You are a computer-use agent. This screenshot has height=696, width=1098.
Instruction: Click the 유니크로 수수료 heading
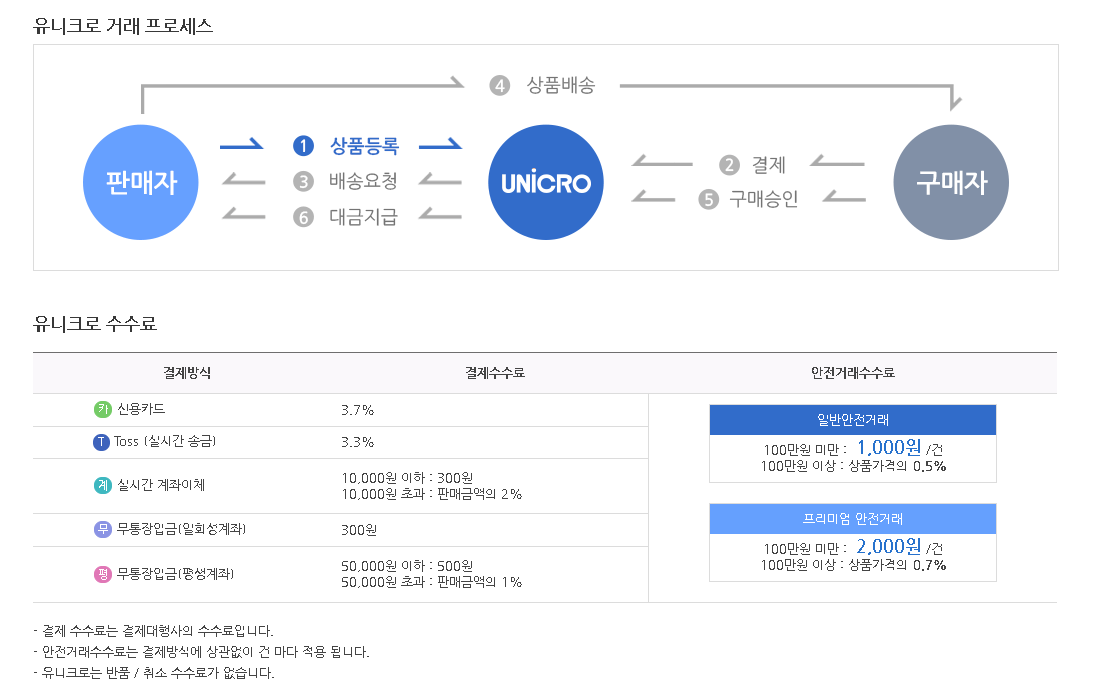(95, 323)
